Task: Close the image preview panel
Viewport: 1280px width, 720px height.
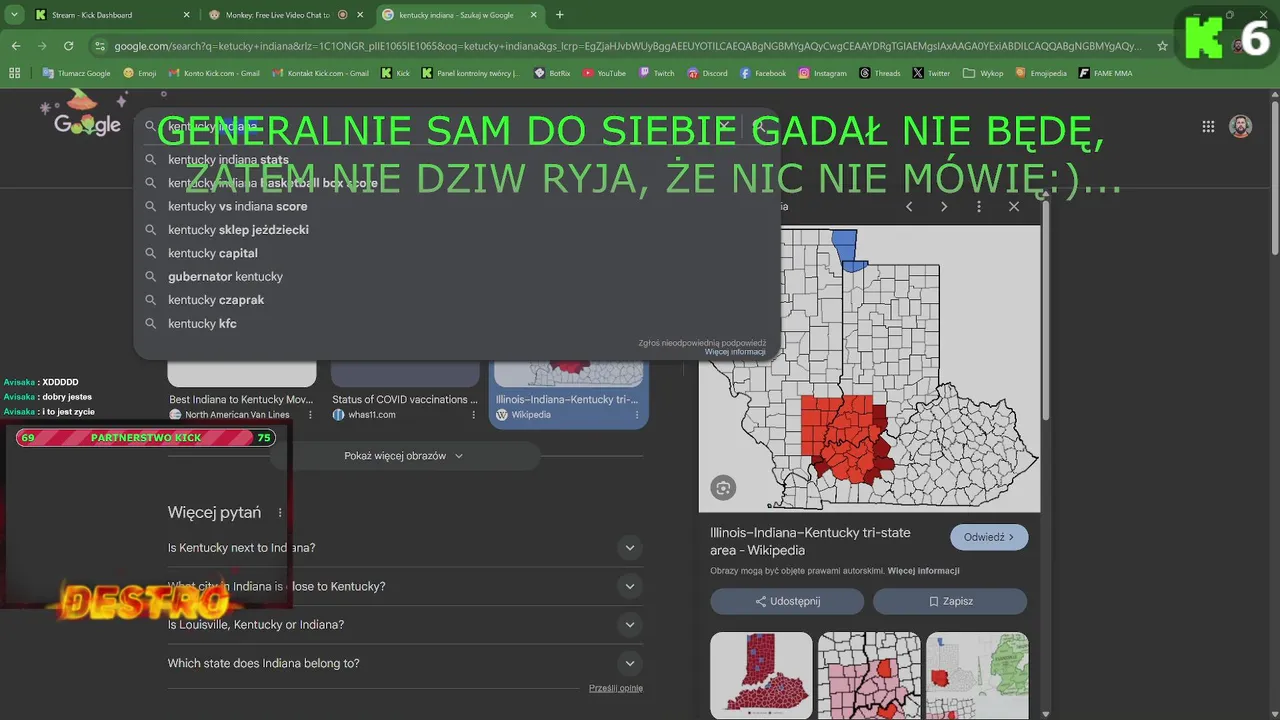Action: coord(1014,206)
